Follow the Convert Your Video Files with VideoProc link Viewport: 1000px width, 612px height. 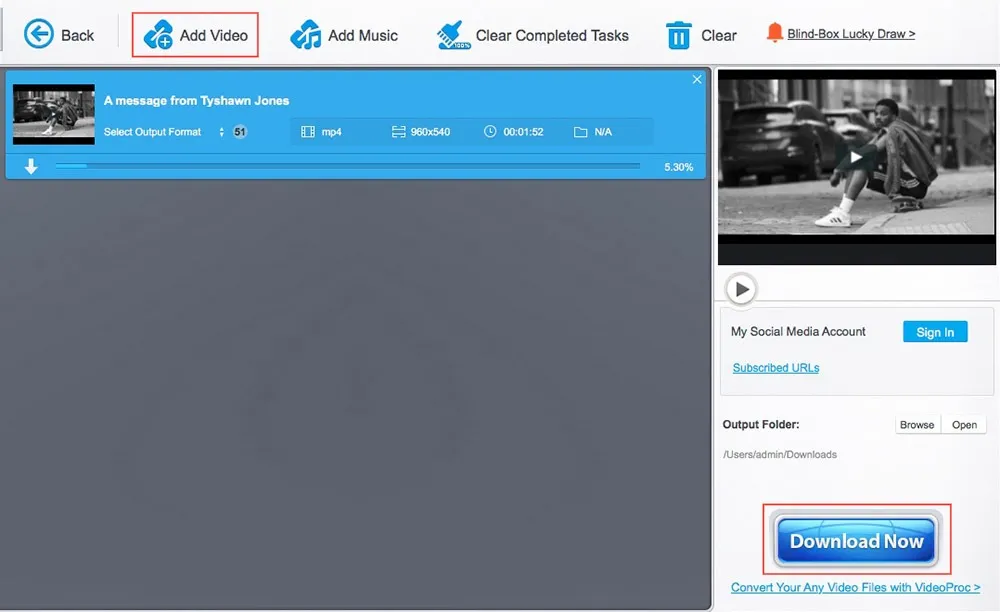854,587
